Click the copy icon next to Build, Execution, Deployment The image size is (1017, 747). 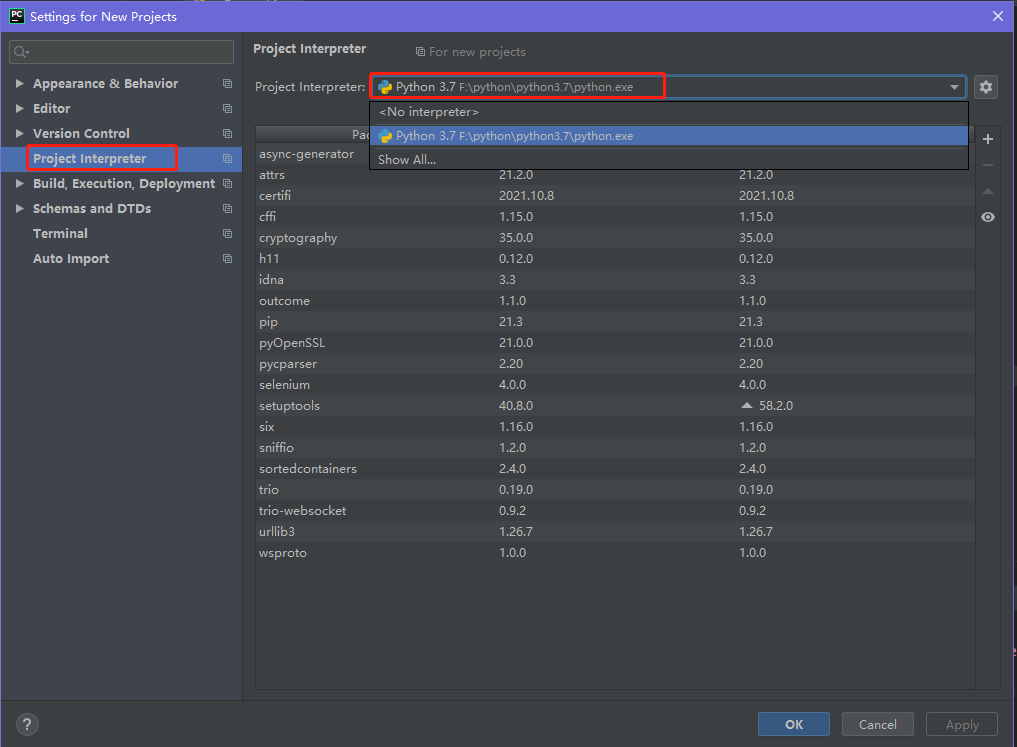(x=227, y=184)
